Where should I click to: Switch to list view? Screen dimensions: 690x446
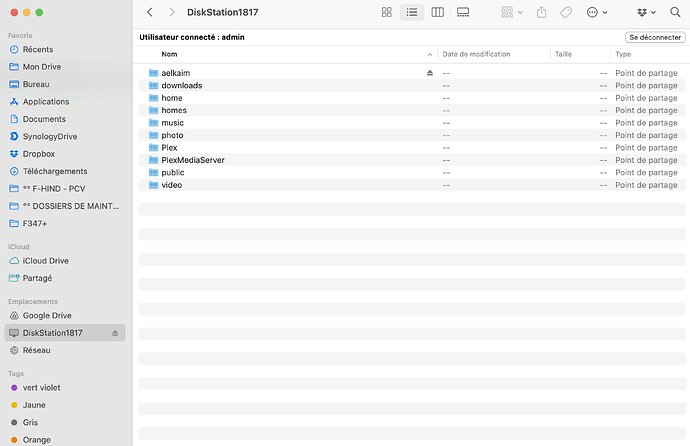pos(412,12)
